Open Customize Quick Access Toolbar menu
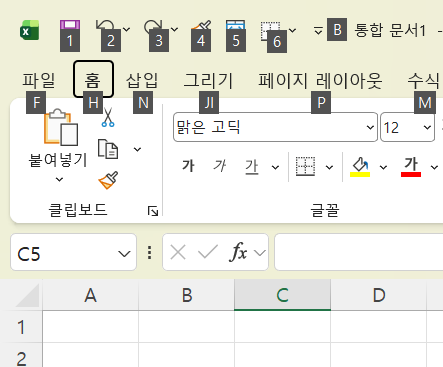The image size is (443, 367). coord(318,31)
